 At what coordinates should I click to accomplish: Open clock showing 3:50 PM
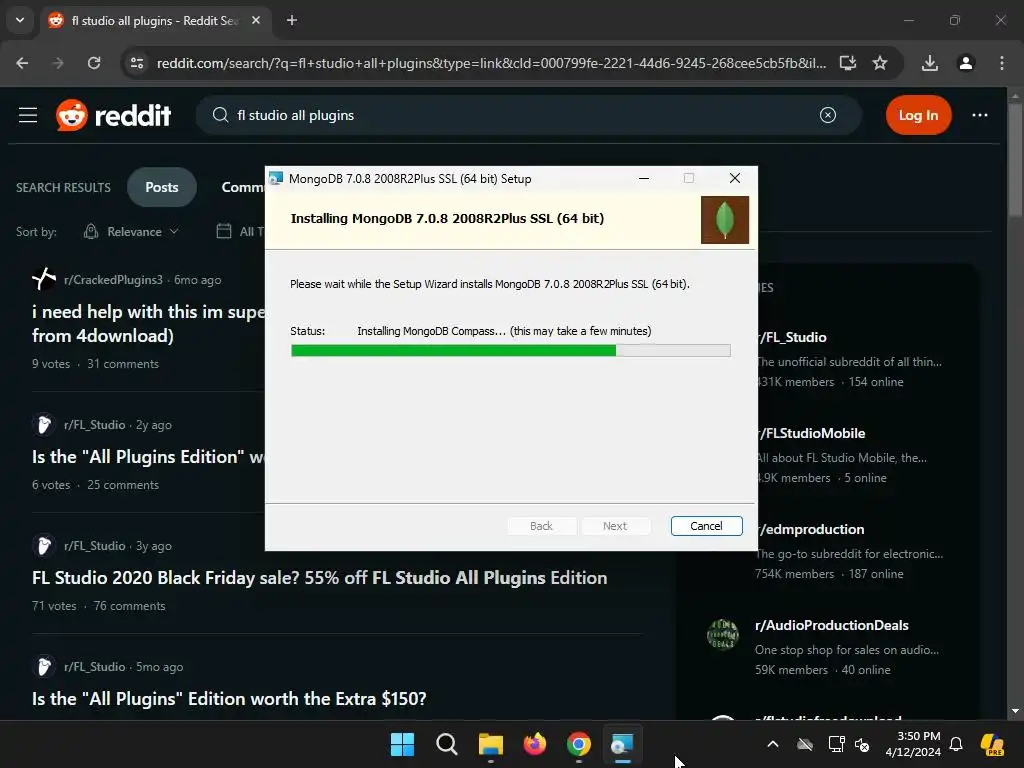click(x=913, y=744)
